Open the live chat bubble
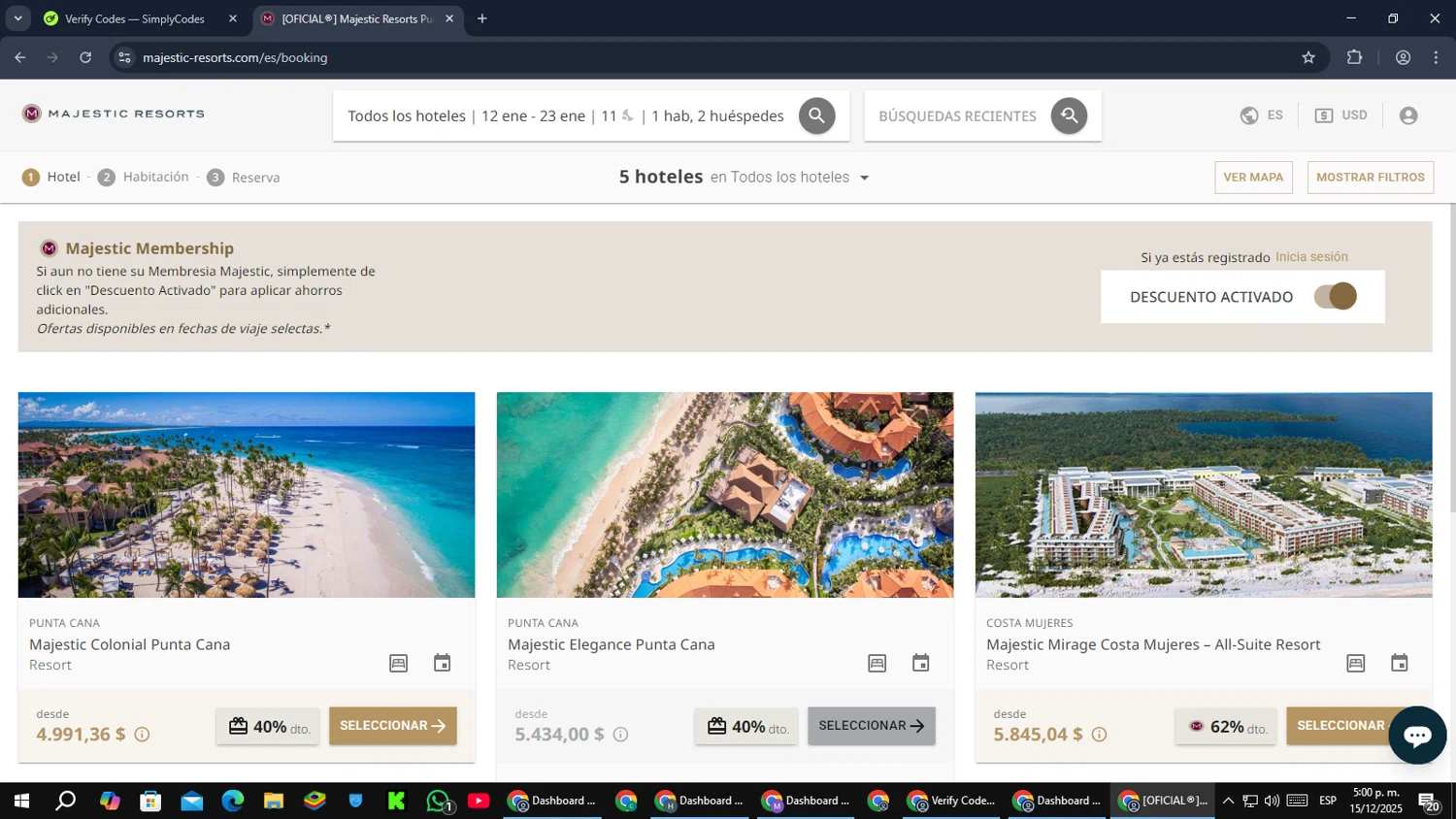The image size is (1456, 819). [x=1417, y=736]
